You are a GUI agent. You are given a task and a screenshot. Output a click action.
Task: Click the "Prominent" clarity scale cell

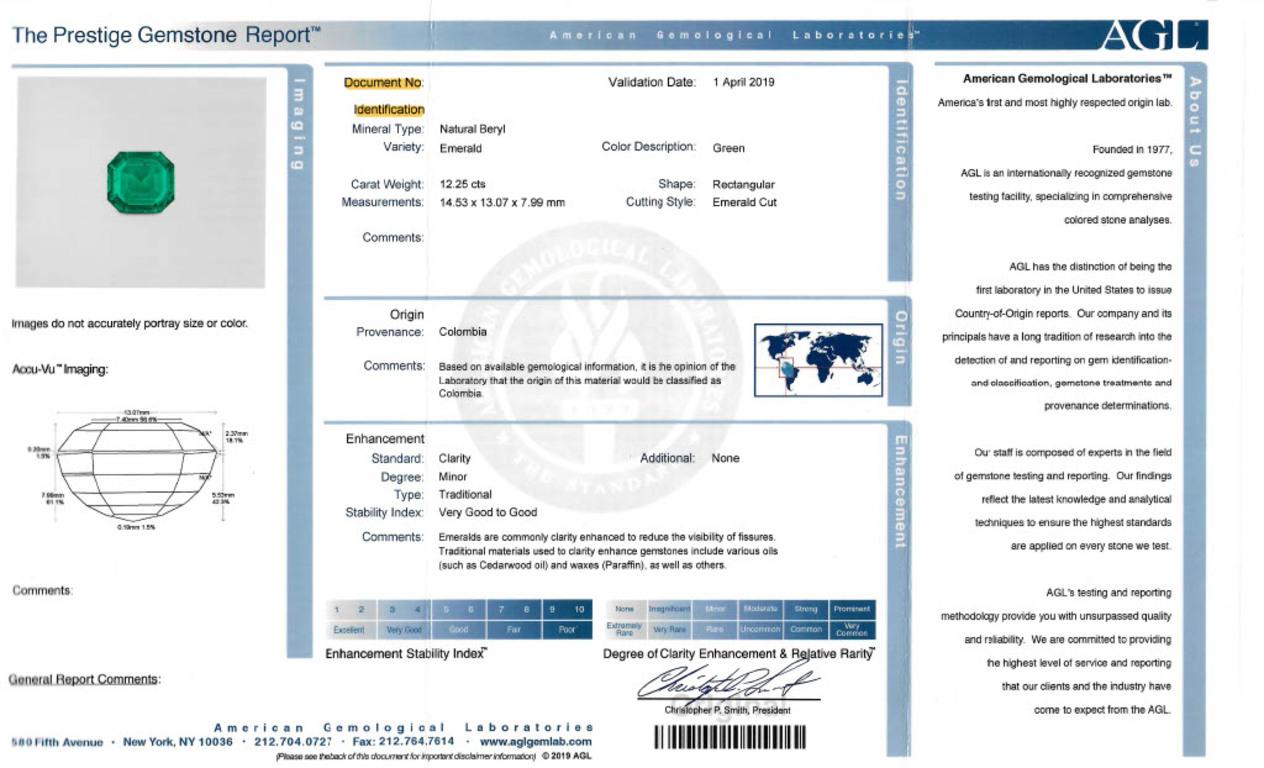tap(852, 609)
